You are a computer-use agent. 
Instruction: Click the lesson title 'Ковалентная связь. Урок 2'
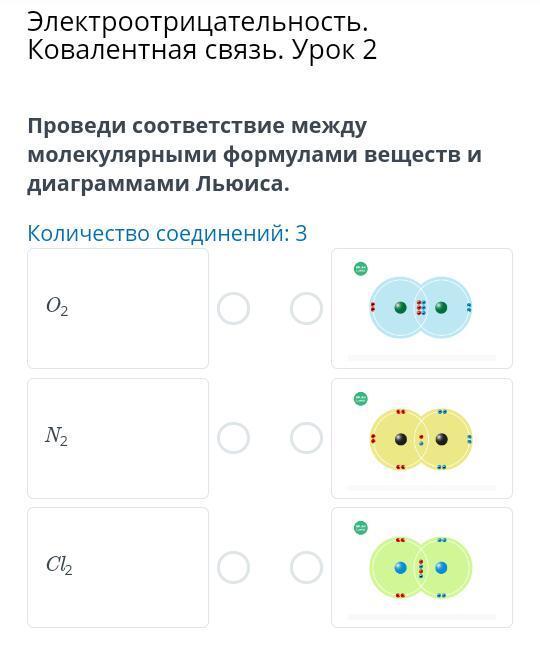(x=202, y=50)
